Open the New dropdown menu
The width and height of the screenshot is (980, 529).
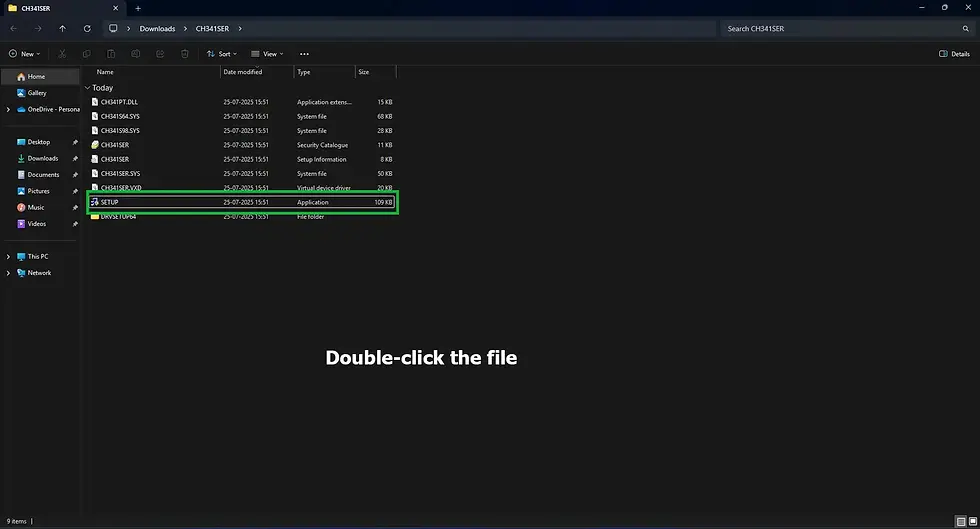click(x=24, y=54)
